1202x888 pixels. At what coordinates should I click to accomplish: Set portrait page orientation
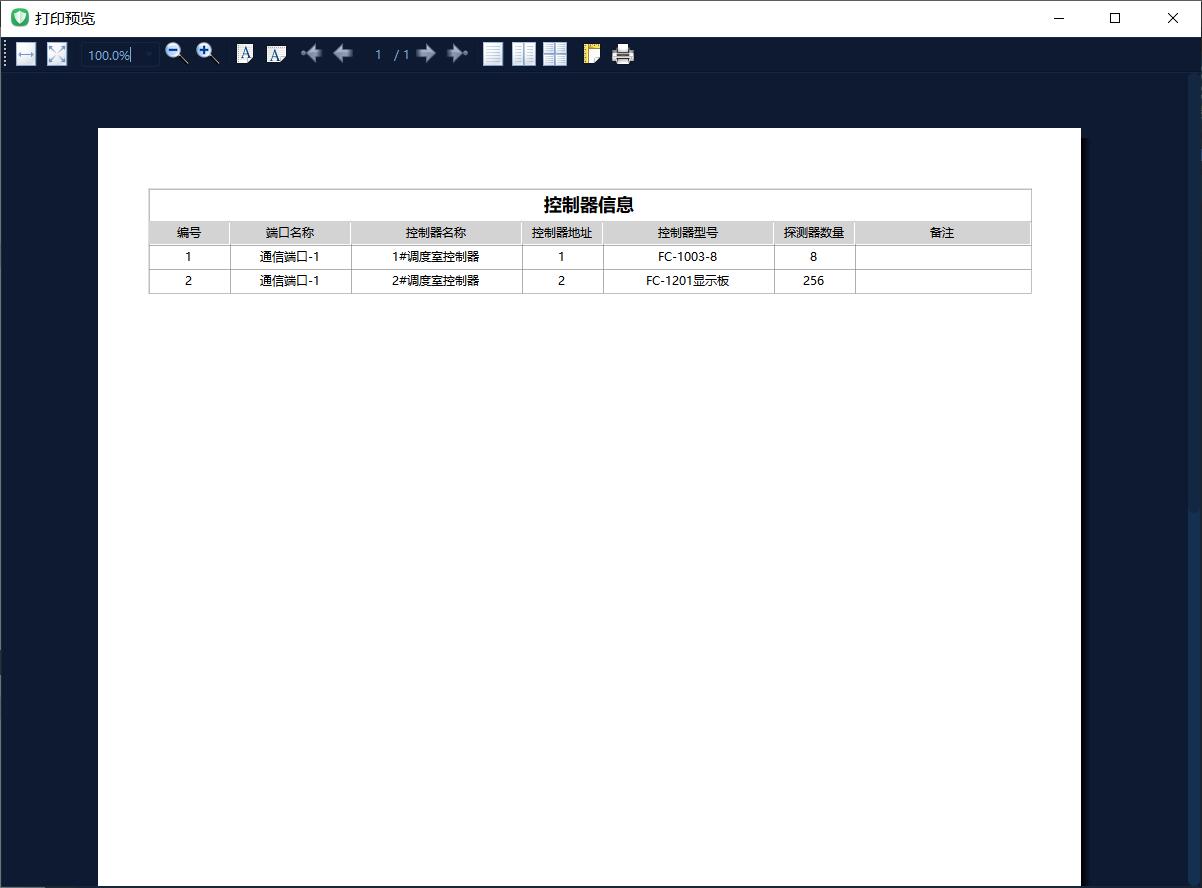click(245, 54)
